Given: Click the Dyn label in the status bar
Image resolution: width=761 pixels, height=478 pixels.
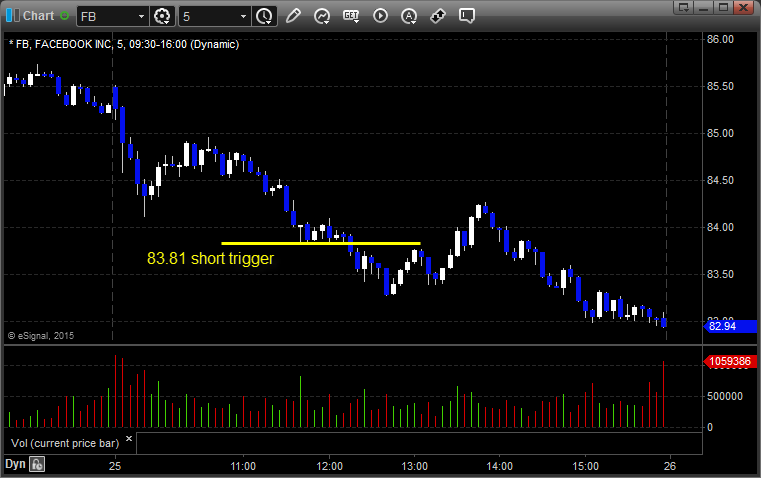Looking at the screenshot, I should click(15, 464).
